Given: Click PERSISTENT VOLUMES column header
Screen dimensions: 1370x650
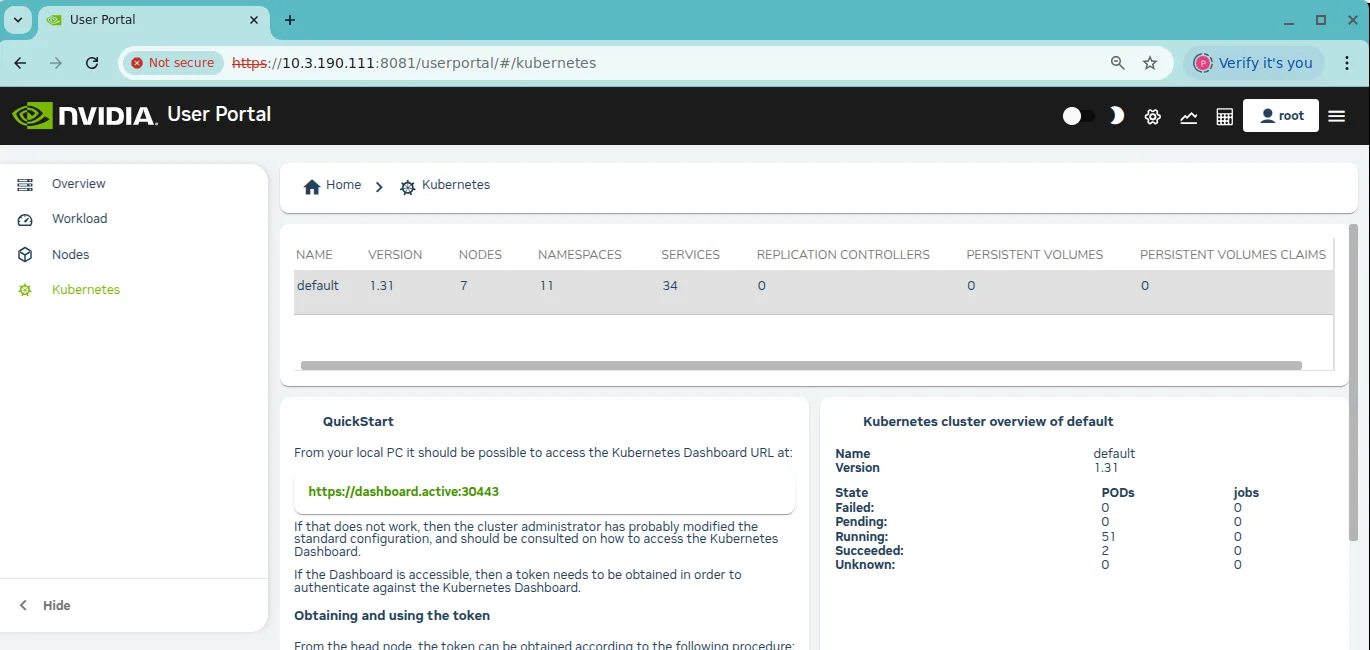Looking at the screenshot, I should 1035,255.
